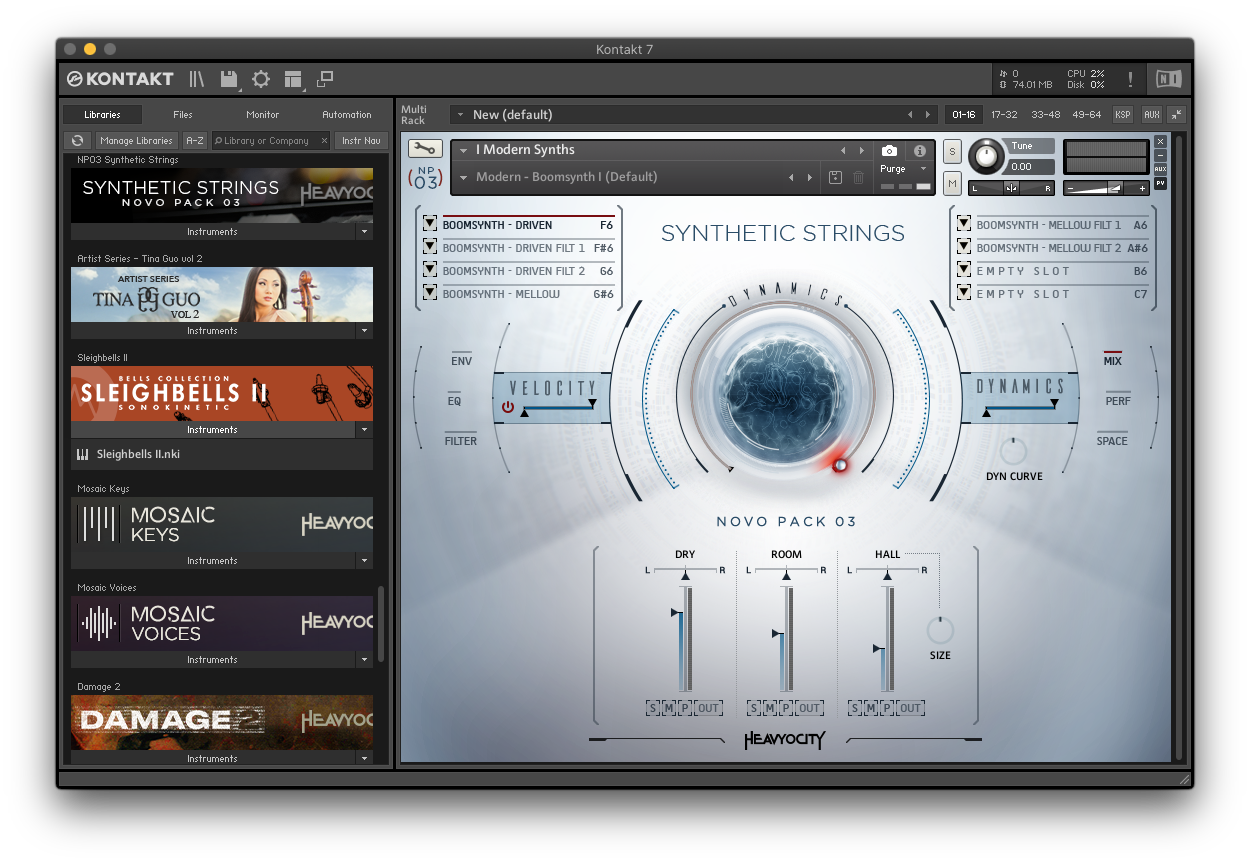1250x863 pixels.
Task: Click the floppy disk save icon
Action: pyautogui.click(x=229, y=79)
